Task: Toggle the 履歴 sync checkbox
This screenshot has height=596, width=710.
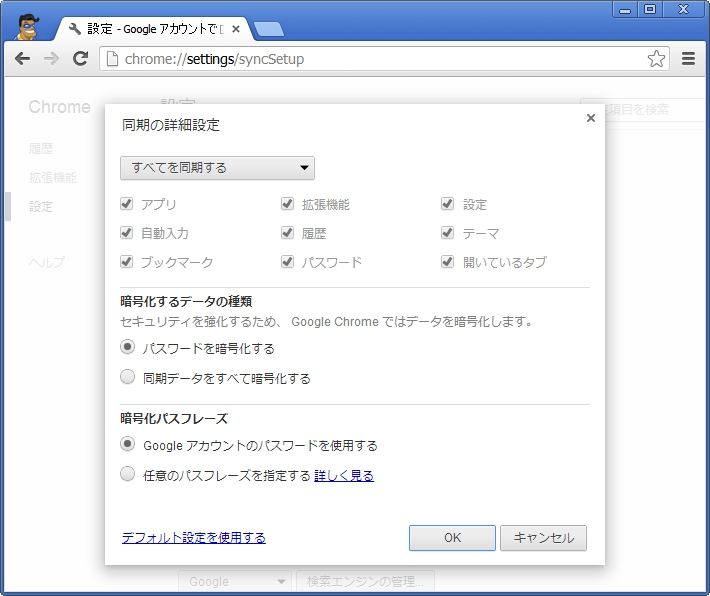Action: coord(287,233)
